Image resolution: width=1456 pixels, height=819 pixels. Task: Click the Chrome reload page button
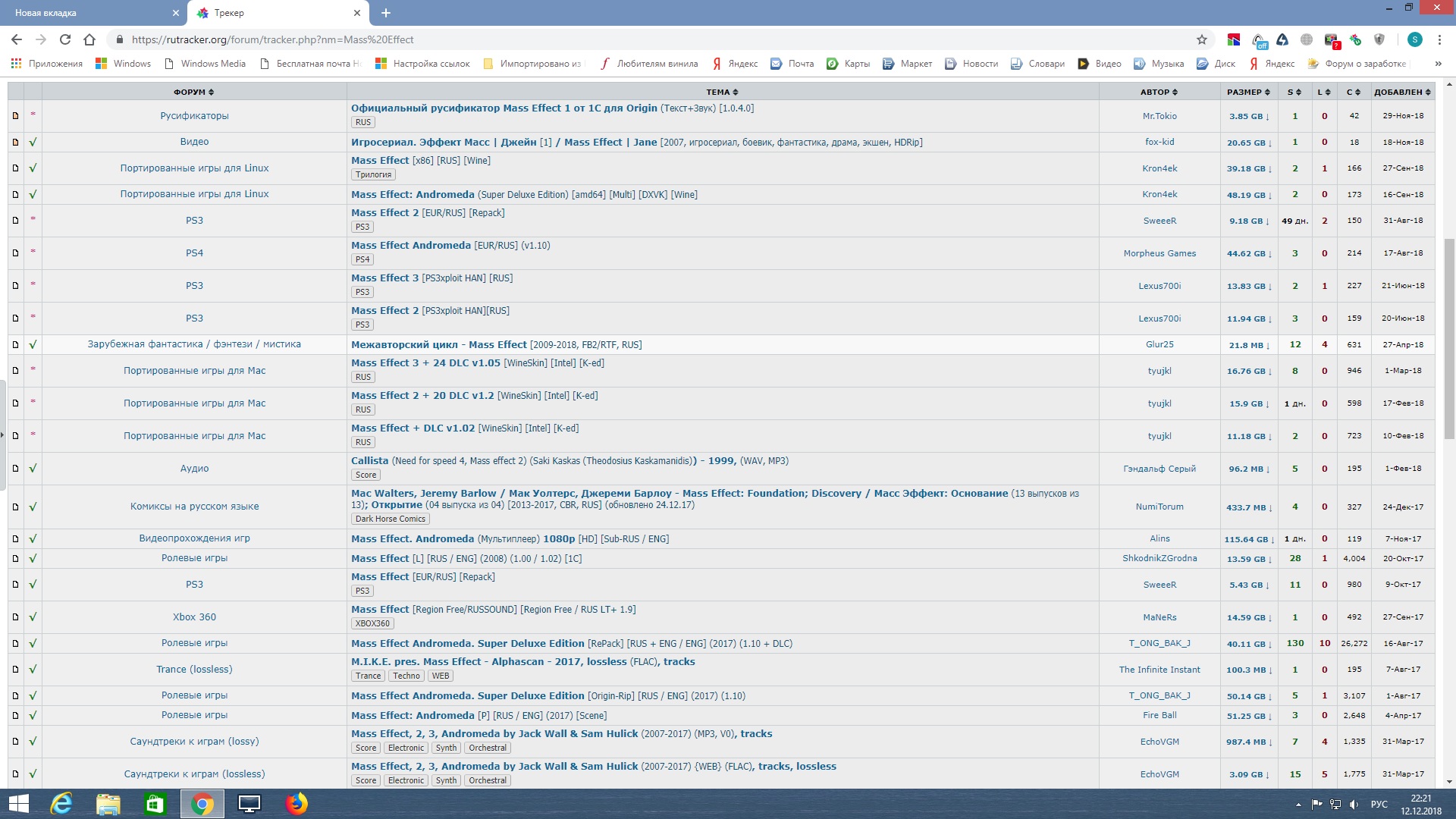click(x=65, y=39)
